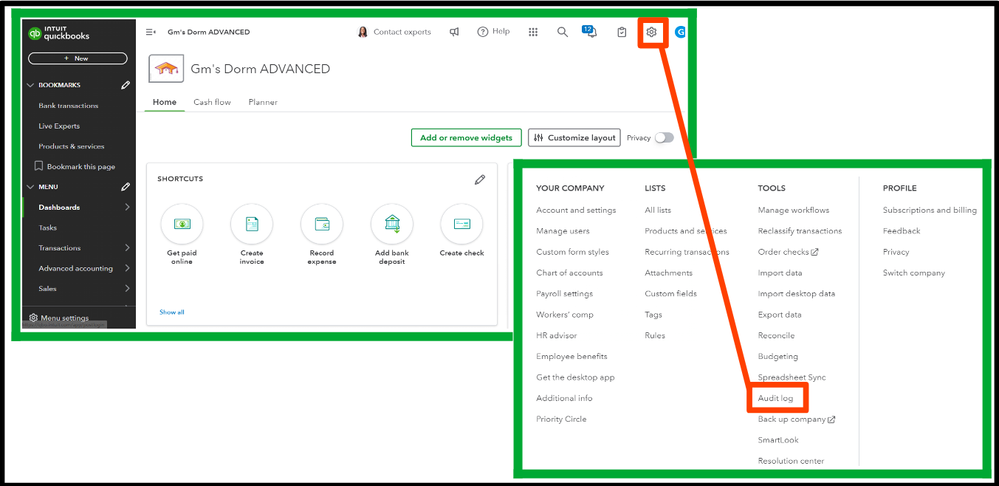Open Custom form styles
Screen dimensions: 999x486
[572, 252]
